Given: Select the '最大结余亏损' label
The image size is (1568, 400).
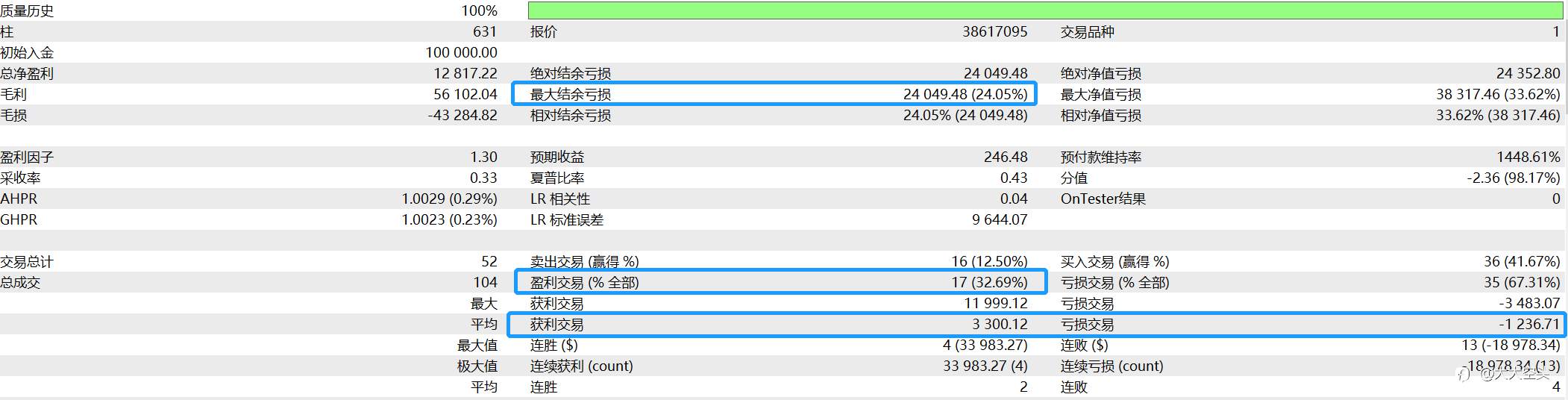Looking at the screenshot, I should (570, 94).
